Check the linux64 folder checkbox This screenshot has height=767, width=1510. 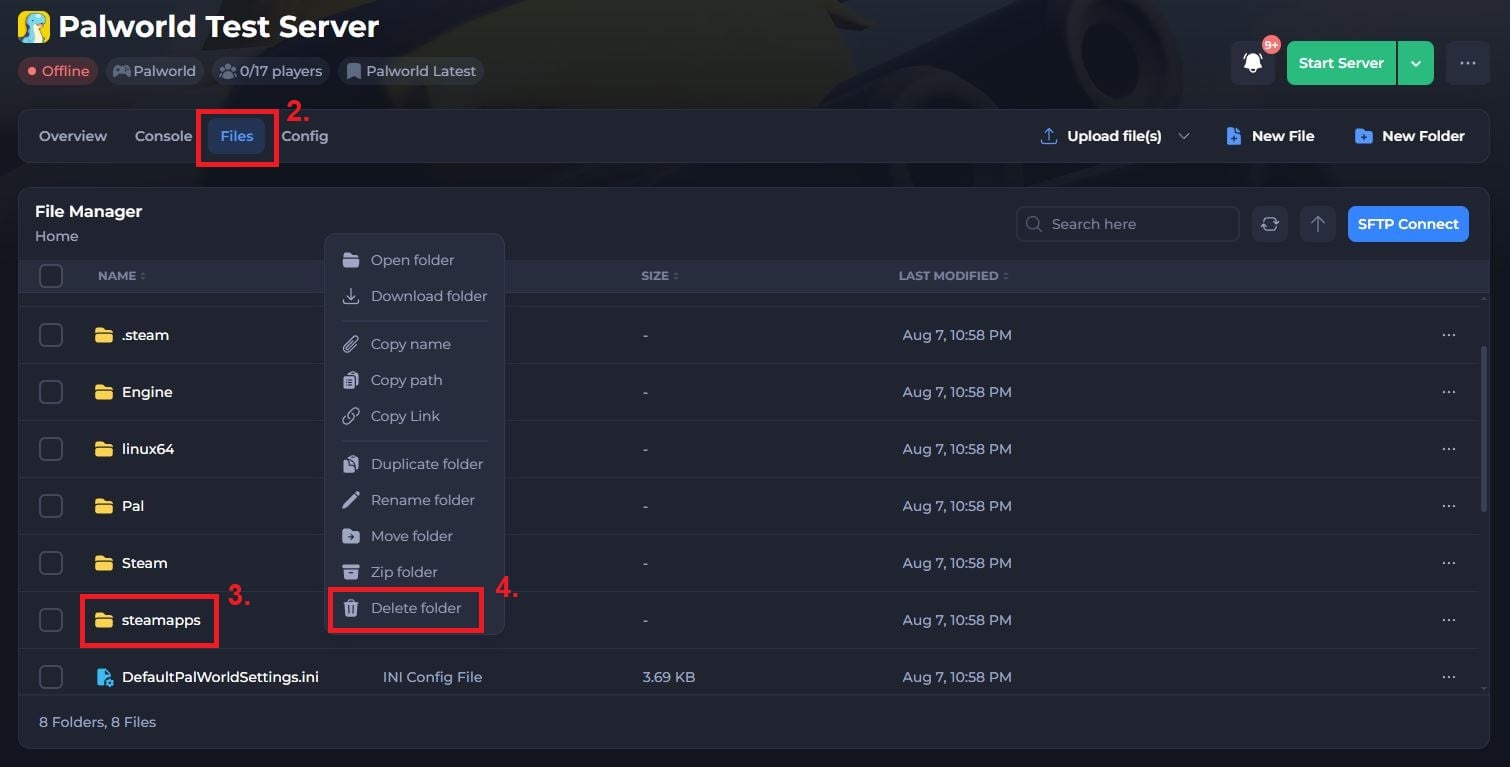(x=51, y=449)
